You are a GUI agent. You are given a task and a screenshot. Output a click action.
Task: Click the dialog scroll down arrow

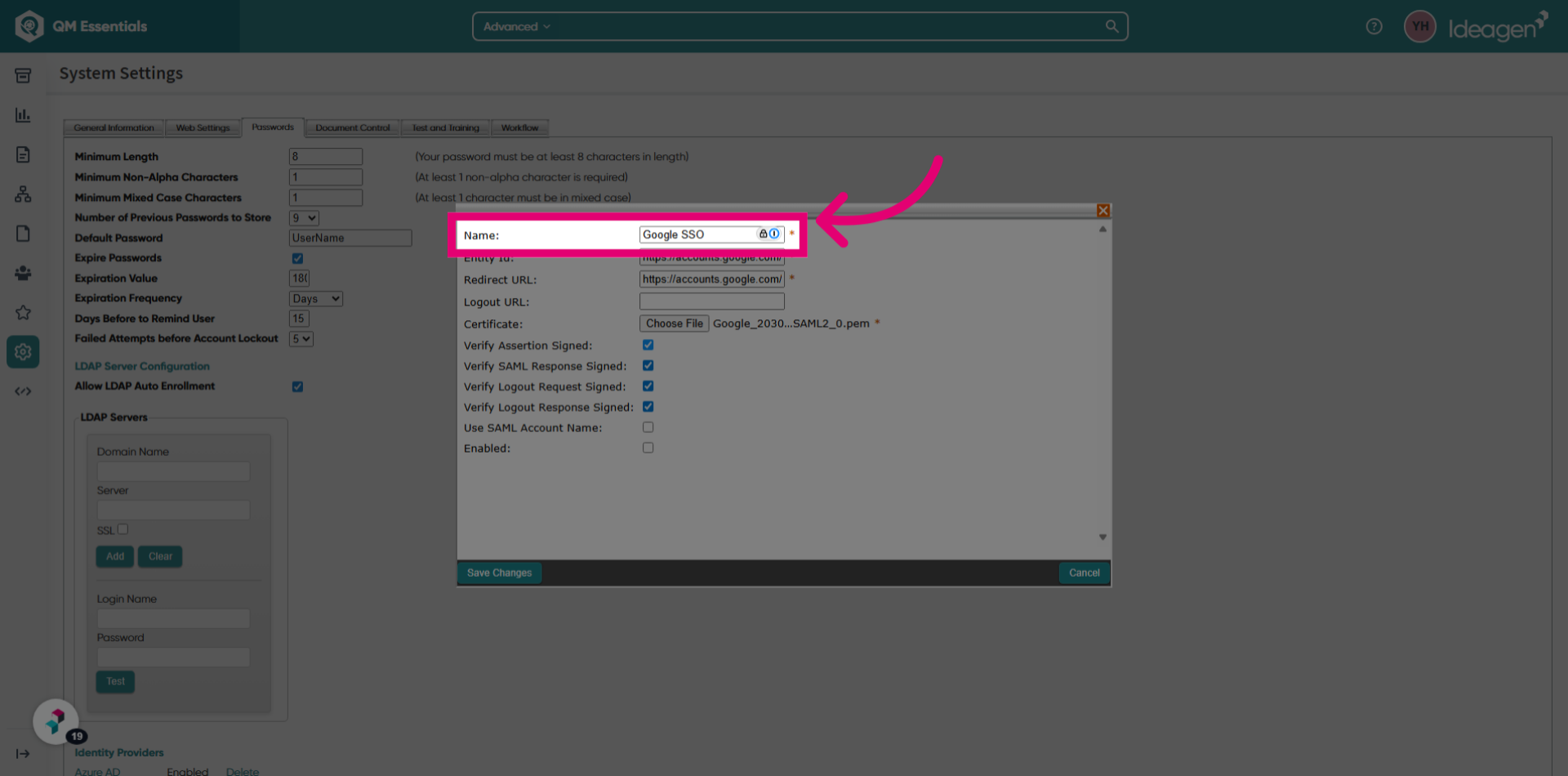pyautogui.click(x=1102, y=537)
